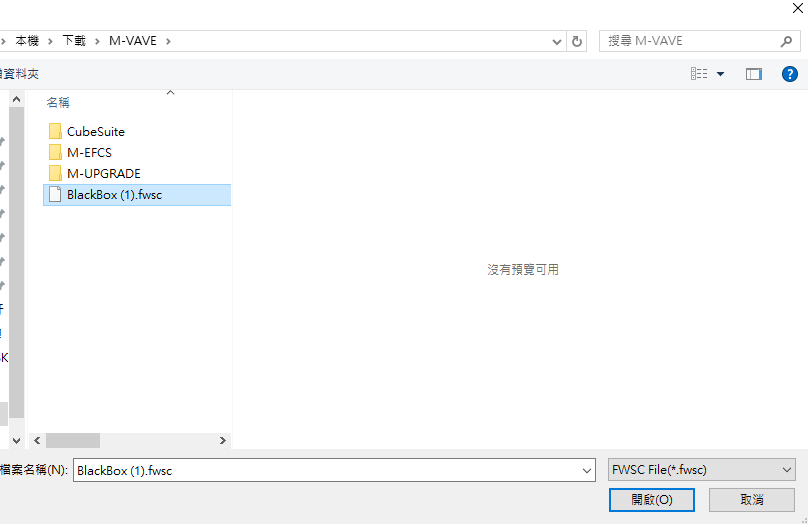Click the search magnifier icon

[x=786, y=41]
